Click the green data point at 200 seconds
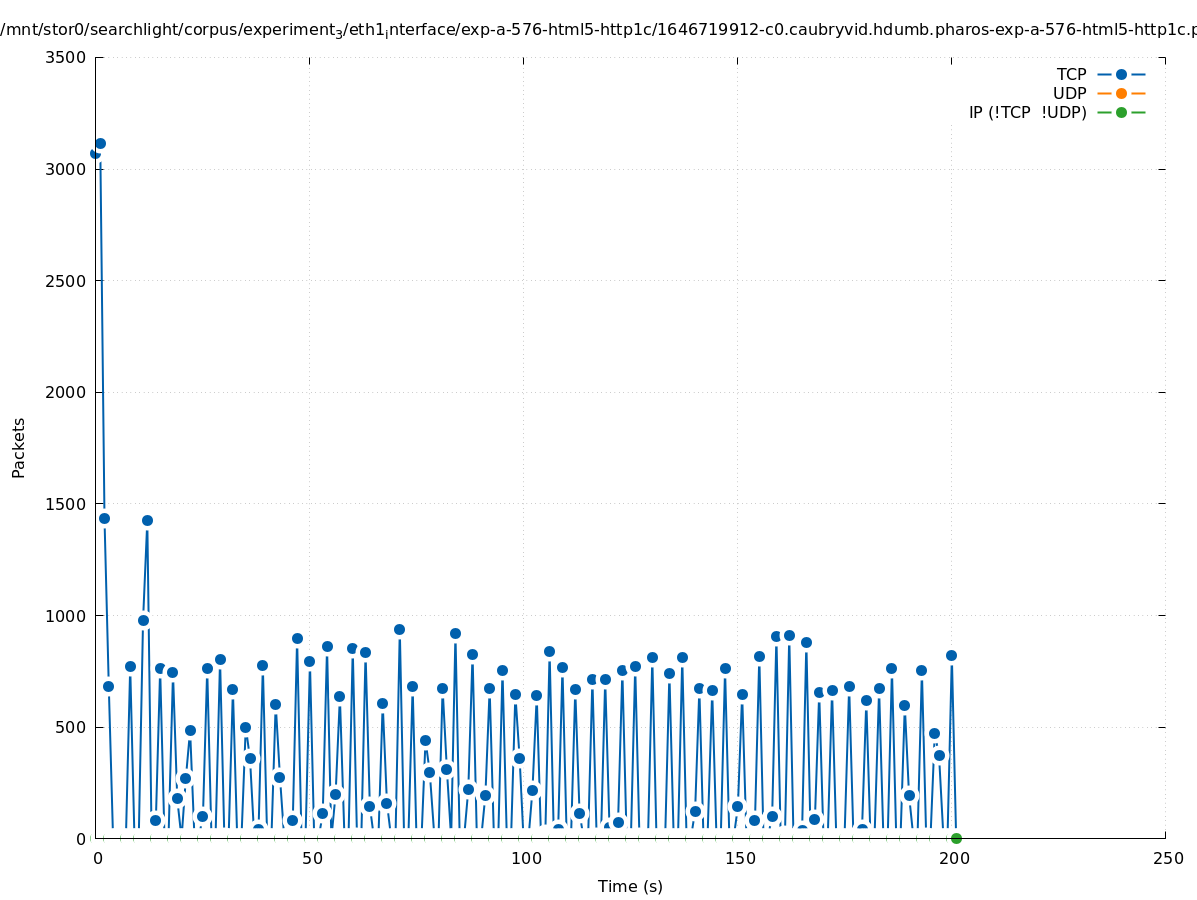 click(x=956, y=838)
